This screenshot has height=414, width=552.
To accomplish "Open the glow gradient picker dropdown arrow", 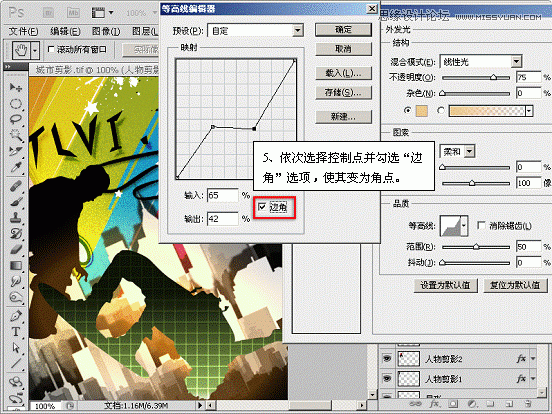I will pos(529,111).
